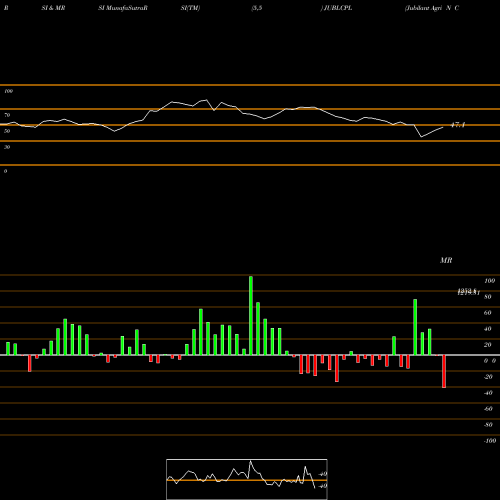Open the mini overview chart at the bottom

[x=247, y=479]
